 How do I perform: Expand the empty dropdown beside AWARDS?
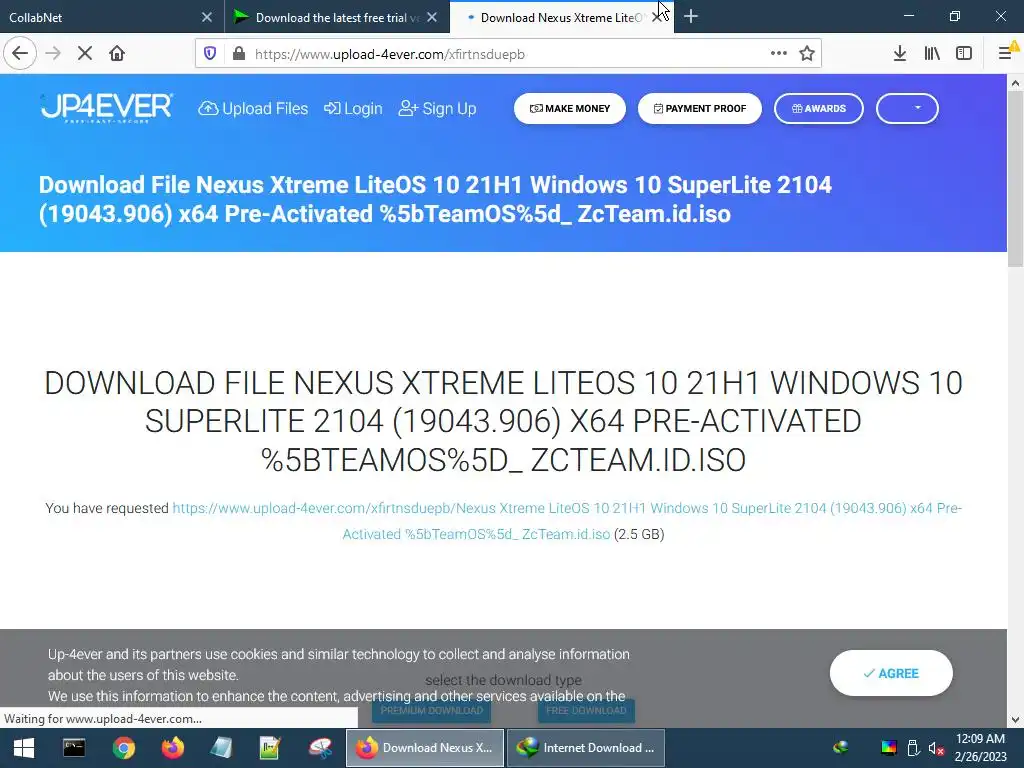907,108
